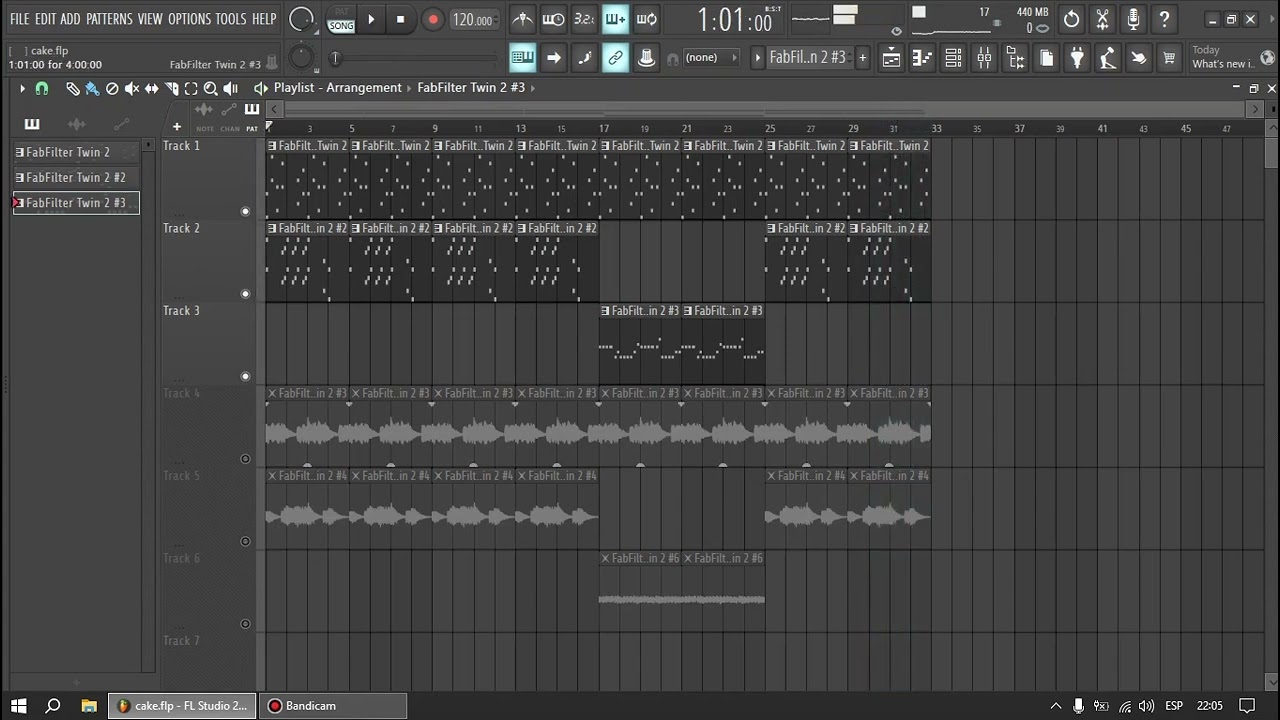
Task: Stop playback with the Stop button
Action: click(x=401, y=19)
